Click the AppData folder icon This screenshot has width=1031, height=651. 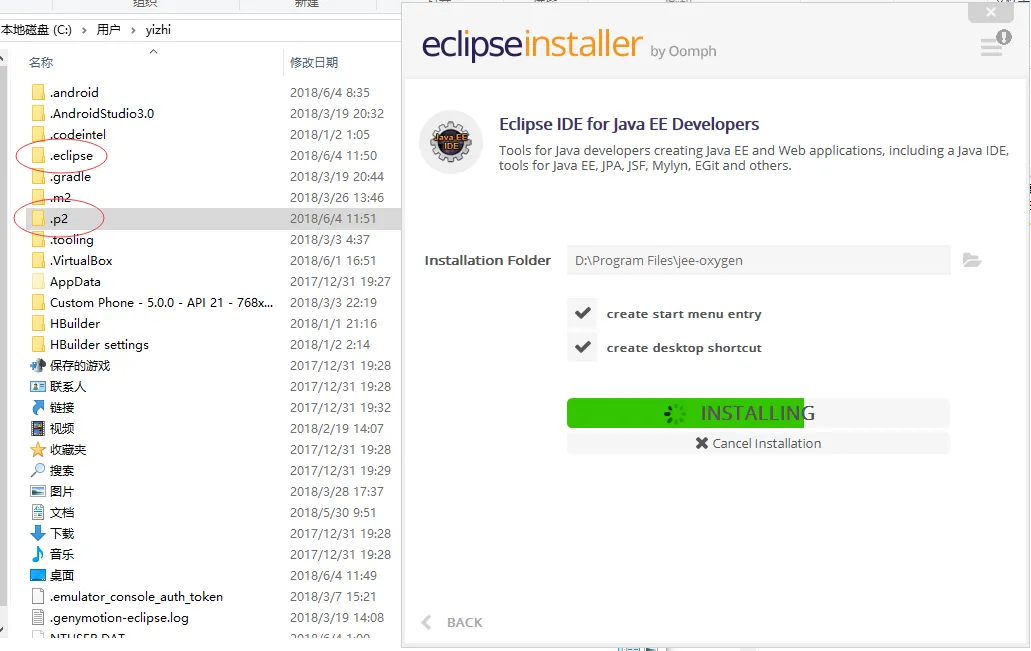click(38, 281)
